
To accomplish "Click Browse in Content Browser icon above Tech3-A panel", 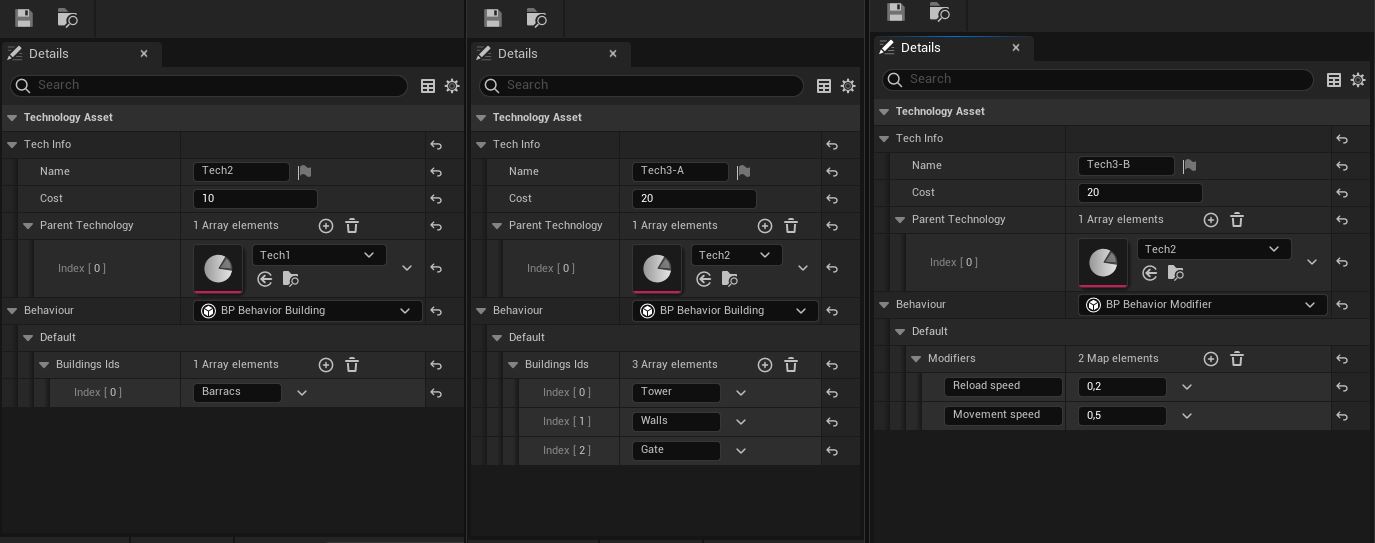I will coord(536,18).
